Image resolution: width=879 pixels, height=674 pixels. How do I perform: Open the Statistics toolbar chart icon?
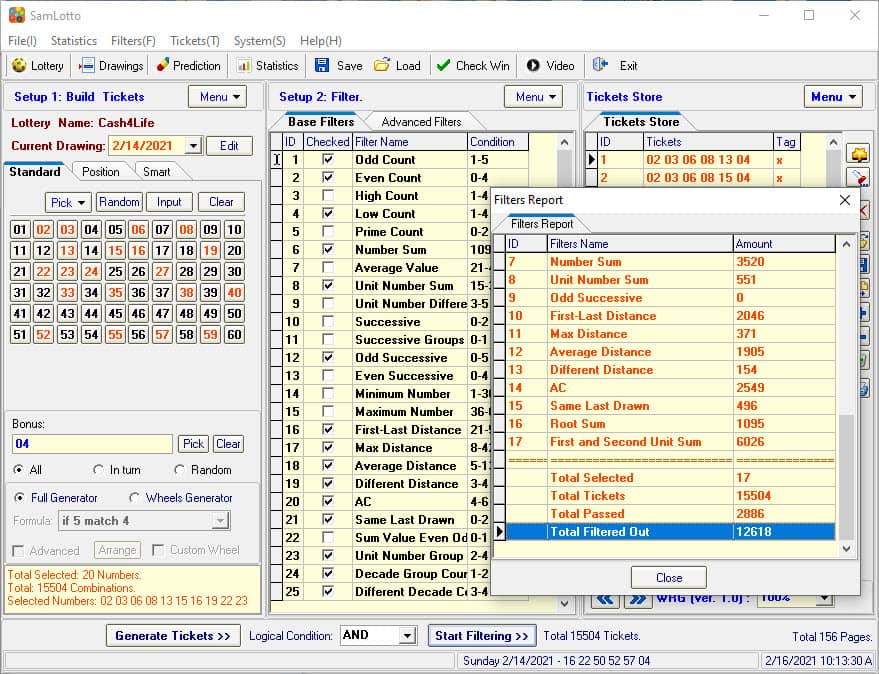[x=244, y=66]
